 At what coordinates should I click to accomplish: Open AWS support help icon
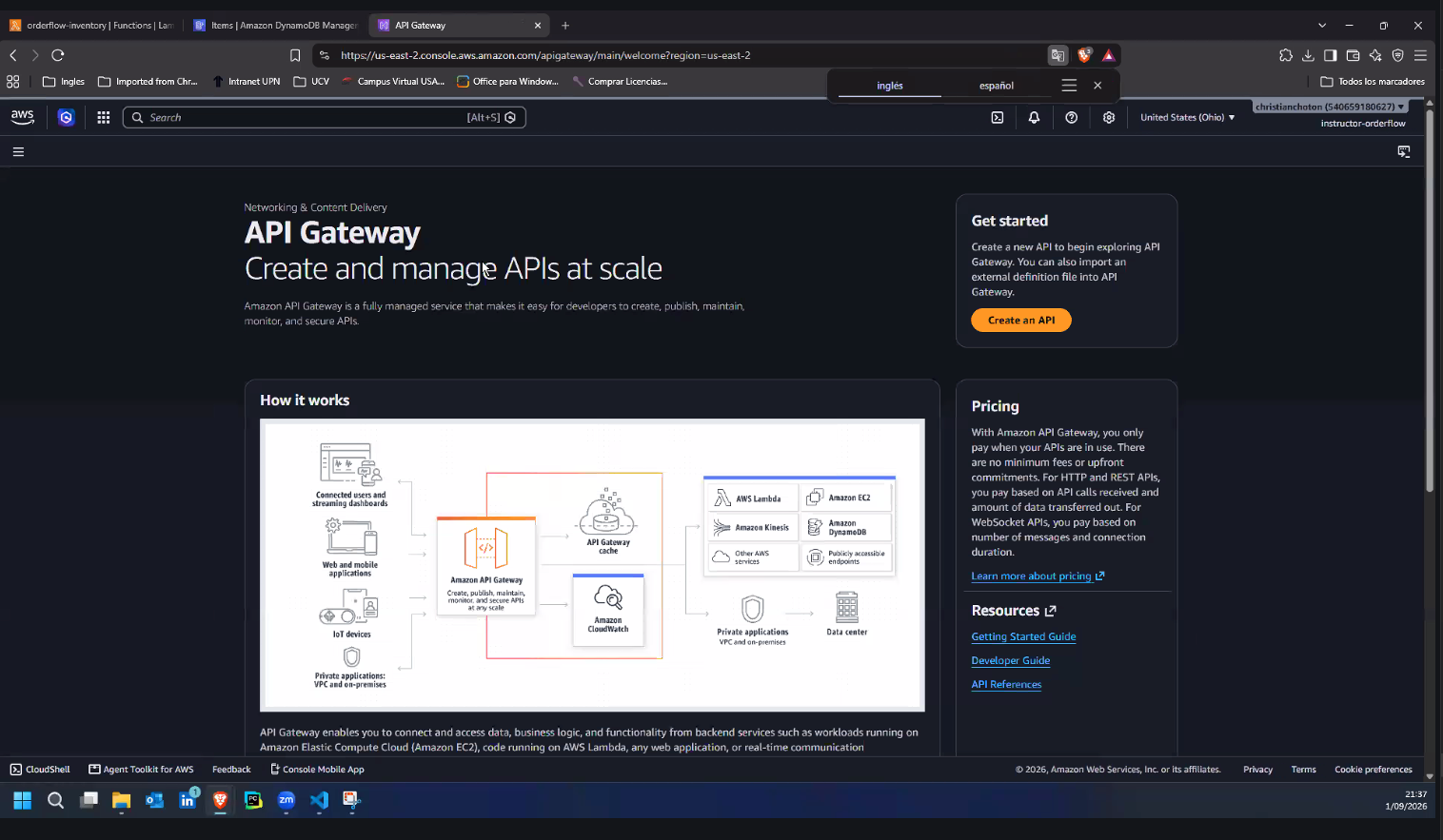(x=1072, y=117)
